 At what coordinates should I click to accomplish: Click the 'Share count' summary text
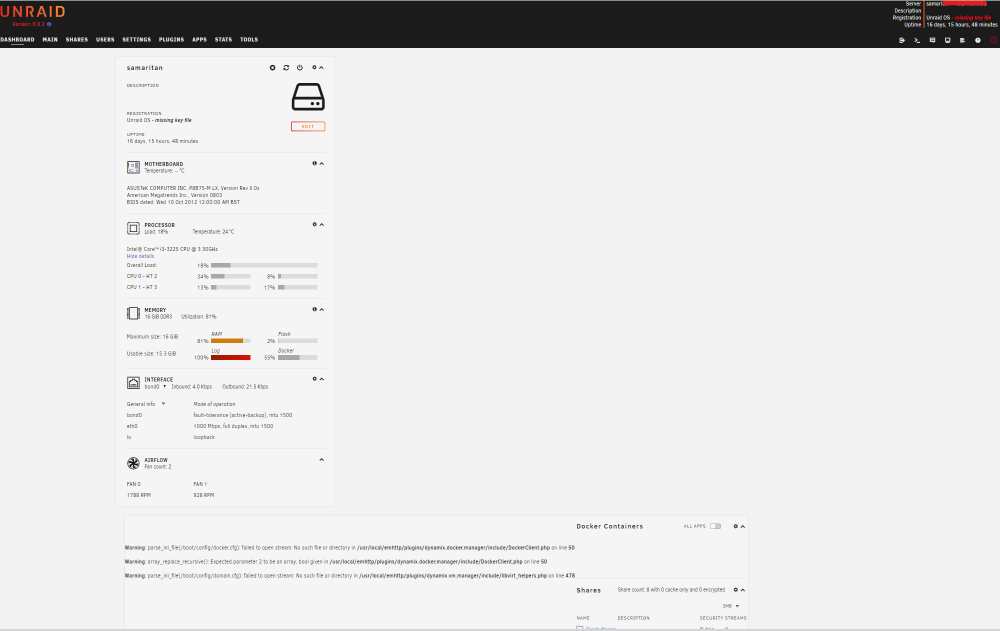(671, 590)
